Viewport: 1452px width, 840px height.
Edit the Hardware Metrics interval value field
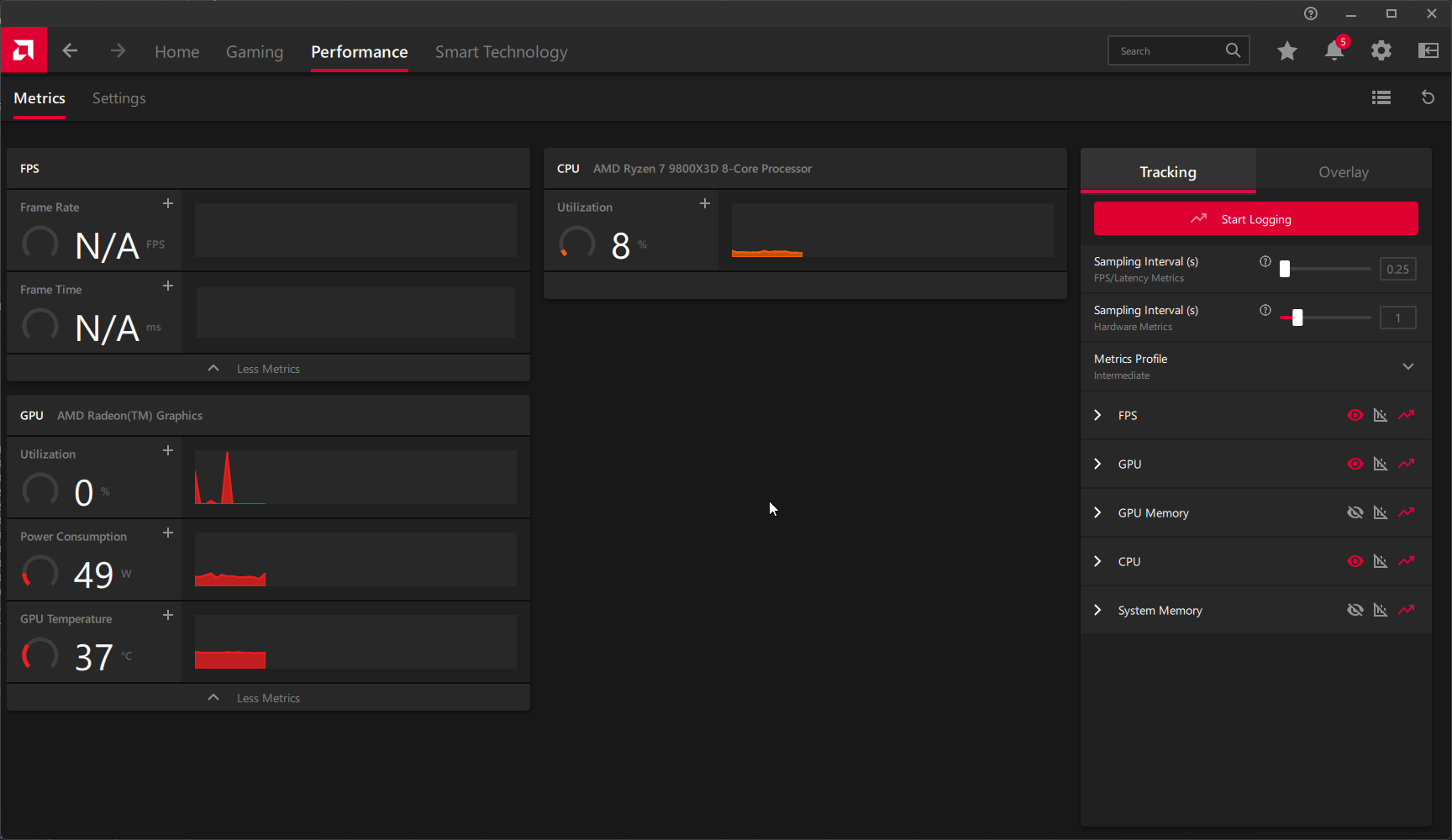1398,318
